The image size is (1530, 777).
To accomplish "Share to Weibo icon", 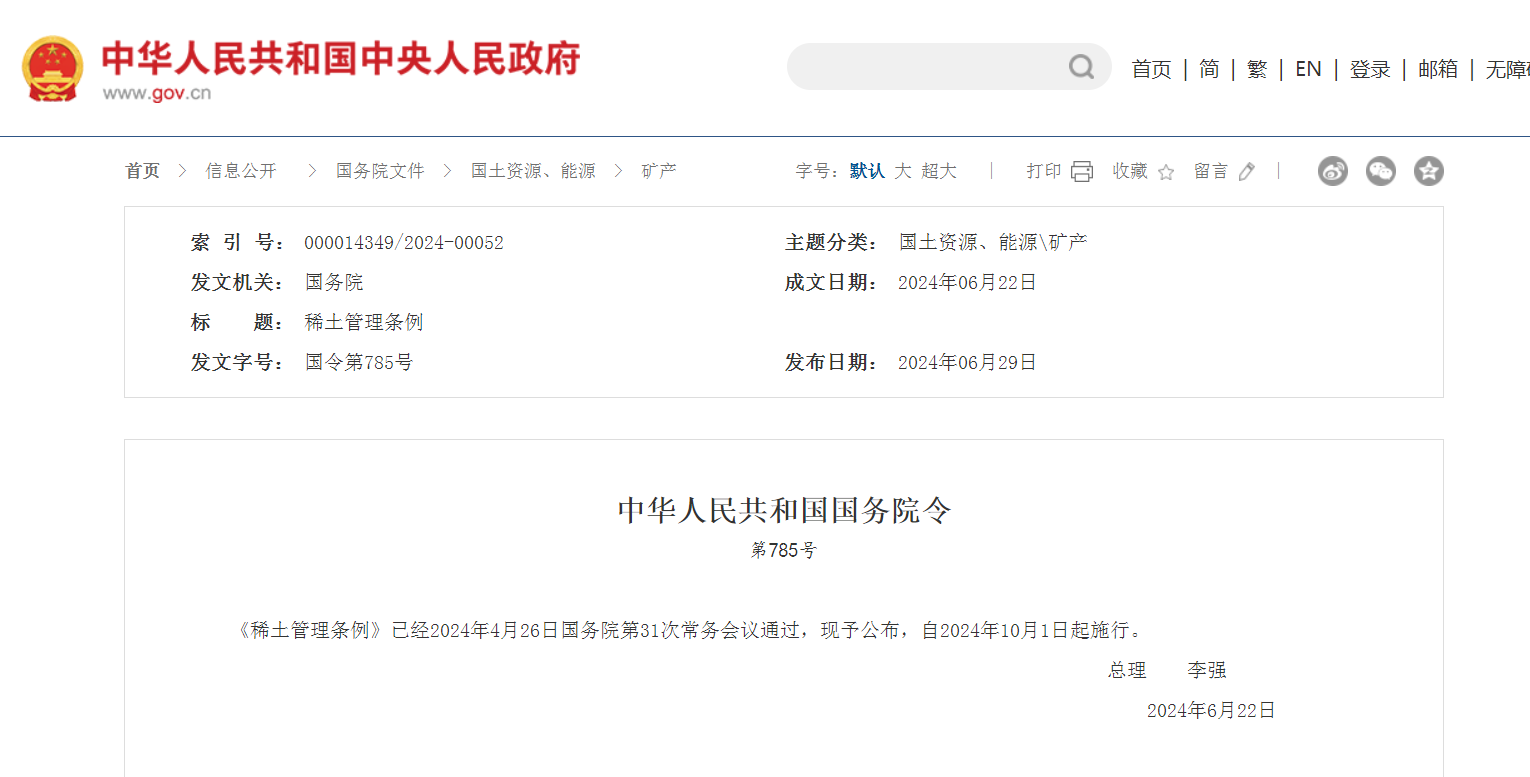I will (x=1333, y=171).
